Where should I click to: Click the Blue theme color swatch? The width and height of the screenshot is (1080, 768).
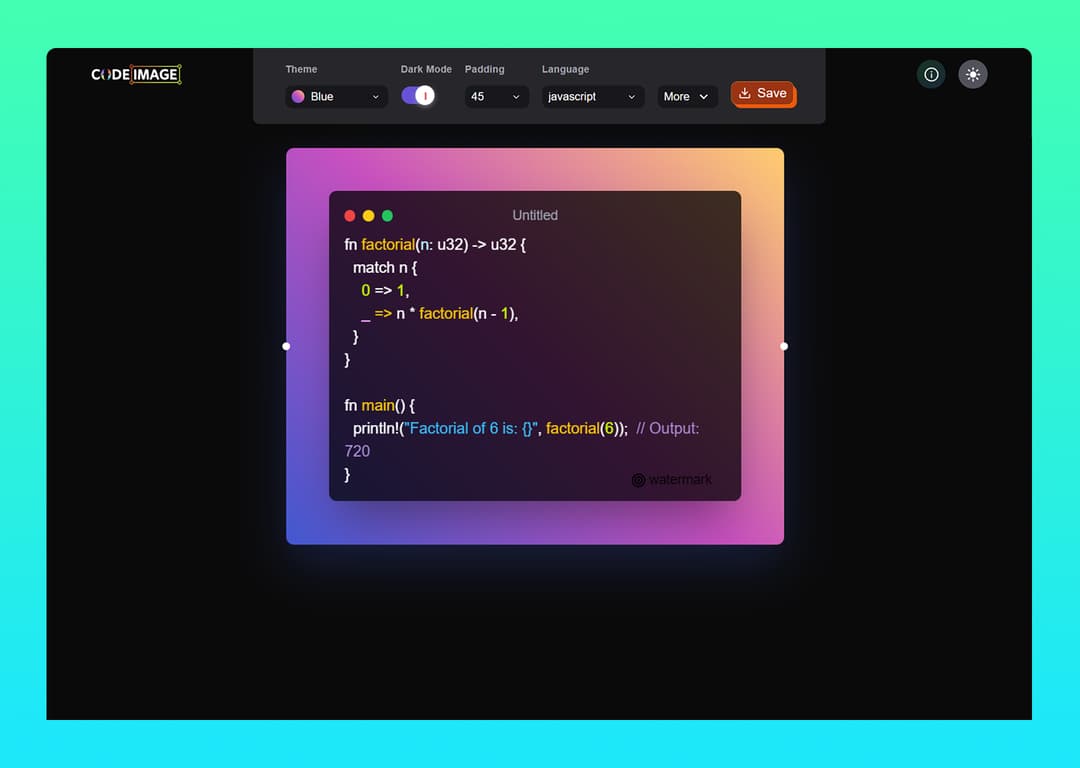[298, 96]
